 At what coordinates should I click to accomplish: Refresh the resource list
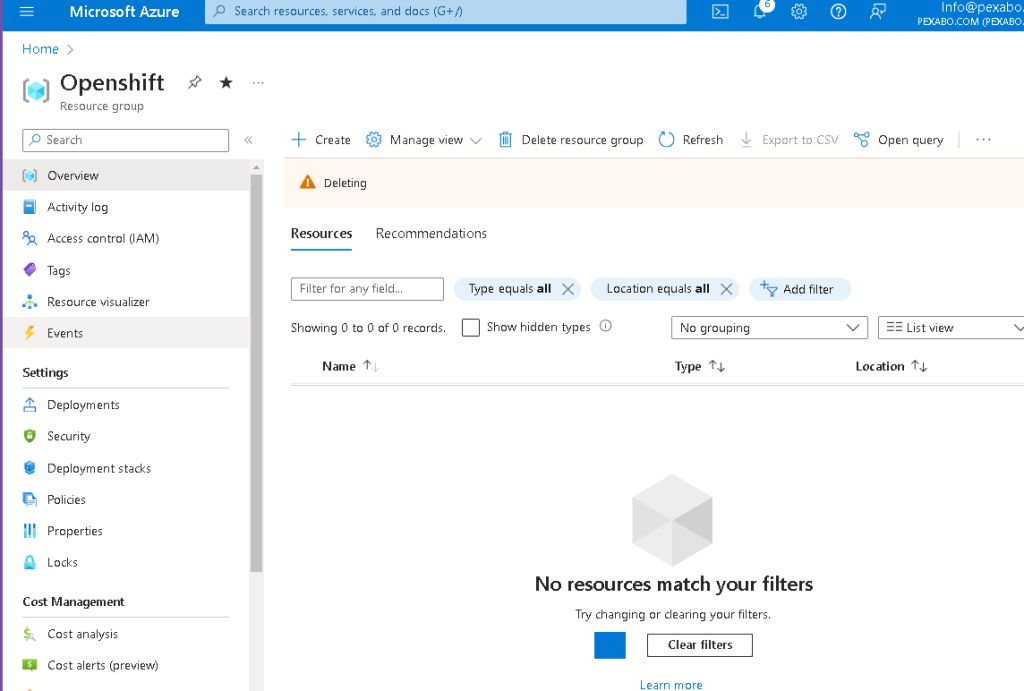click(x=691, y=140)
